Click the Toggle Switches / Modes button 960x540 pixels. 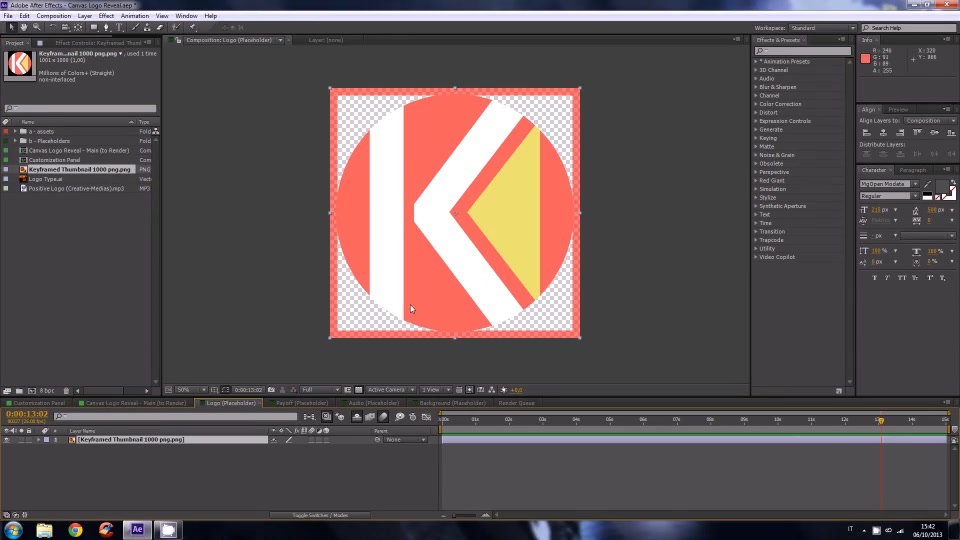[x=320, y=516]
